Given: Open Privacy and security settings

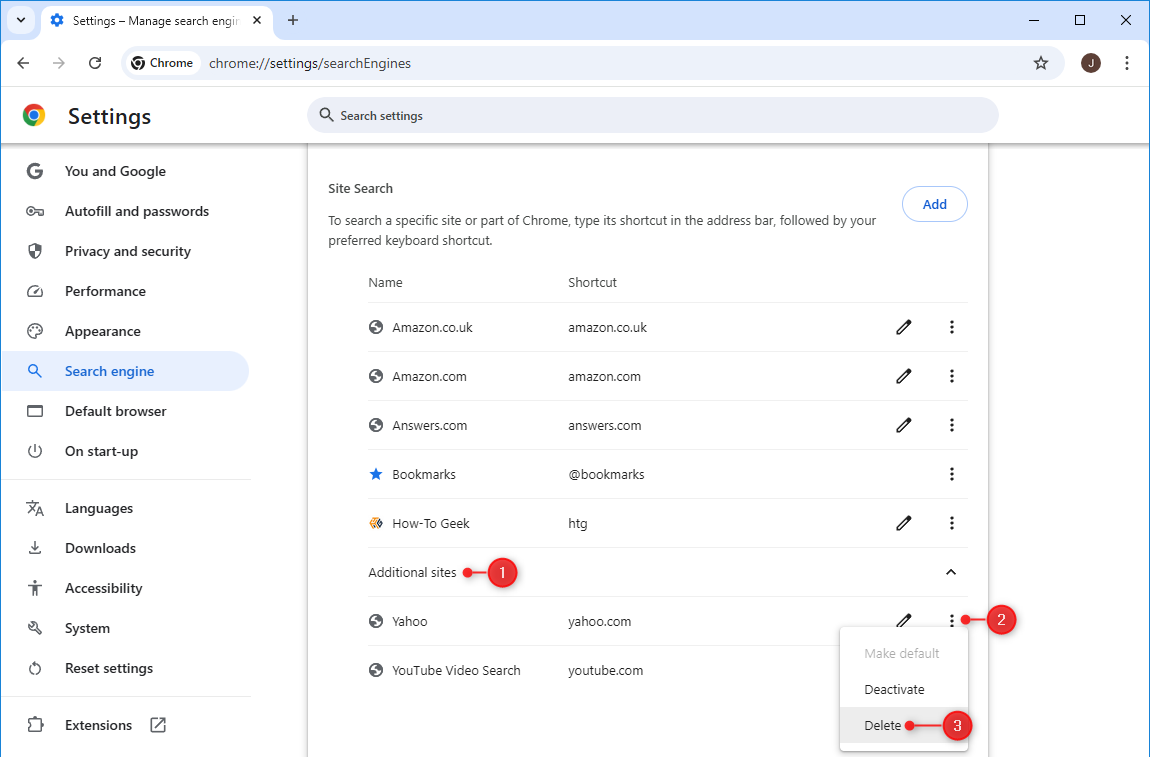Looking at the screenshot, I should [x=127, y=251].
